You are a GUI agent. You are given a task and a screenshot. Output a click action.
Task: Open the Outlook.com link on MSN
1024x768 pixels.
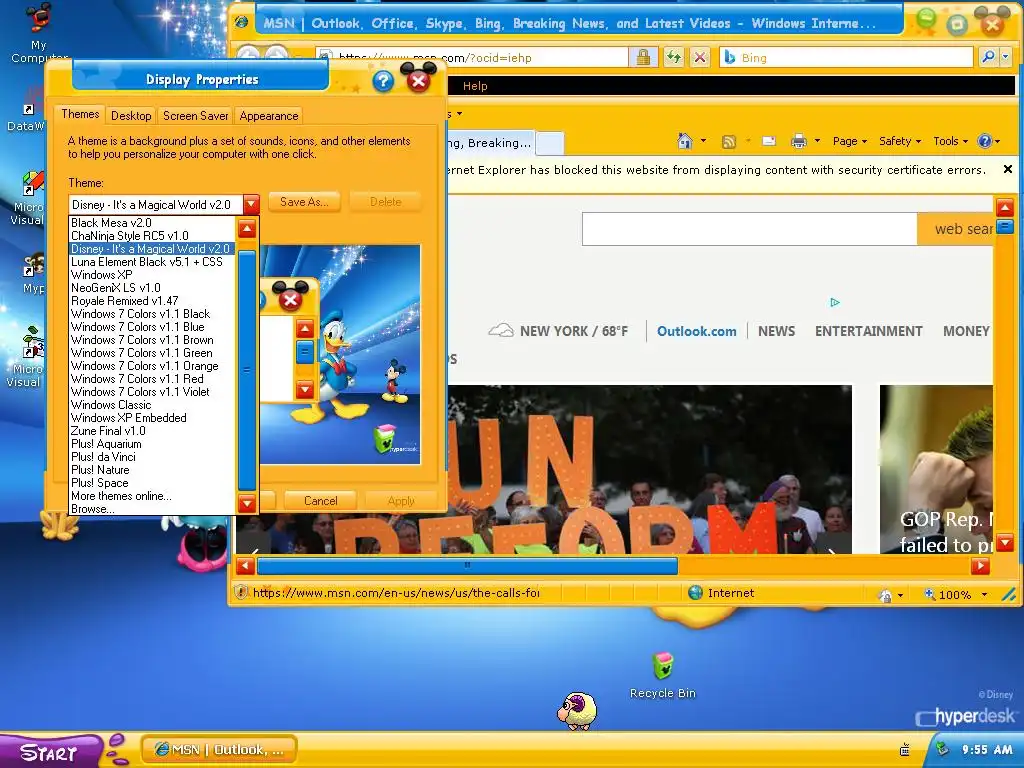[696, 331]
